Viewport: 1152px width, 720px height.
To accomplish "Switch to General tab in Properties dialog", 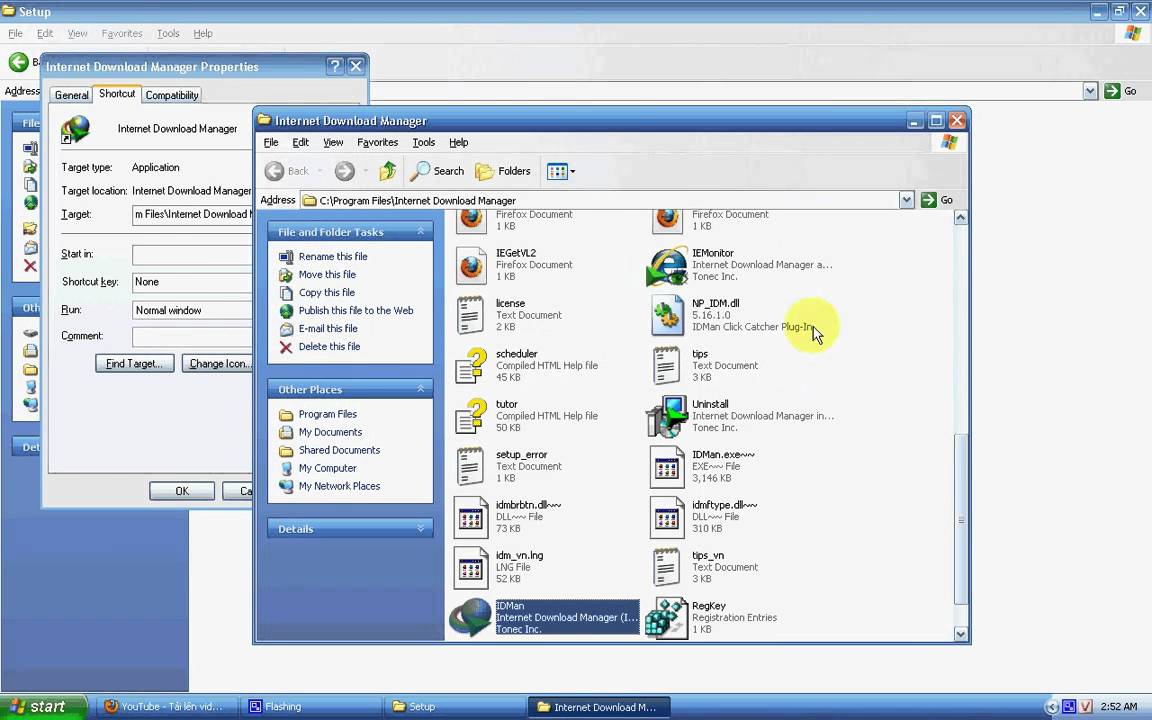I will tap(71, 95).
